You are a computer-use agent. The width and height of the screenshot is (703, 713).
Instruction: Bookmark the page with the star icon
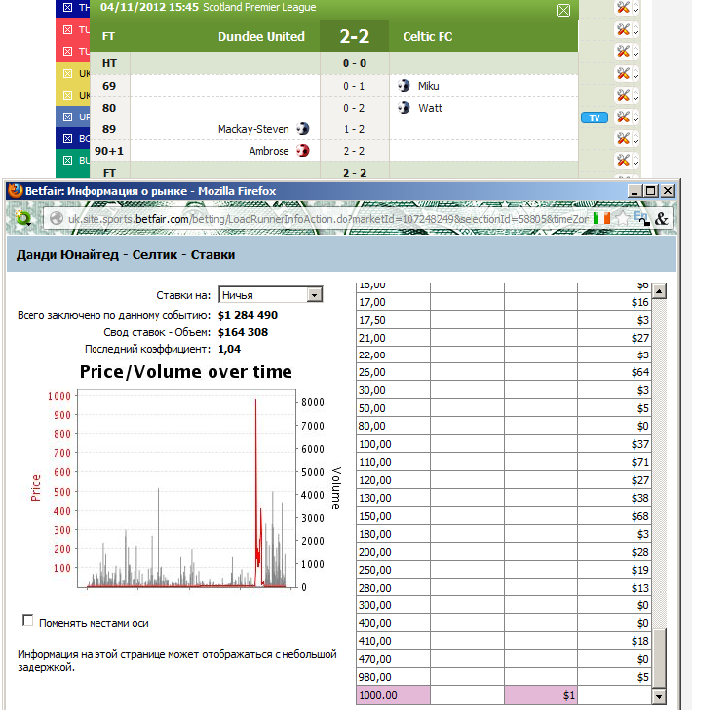[x=622, y=218]
